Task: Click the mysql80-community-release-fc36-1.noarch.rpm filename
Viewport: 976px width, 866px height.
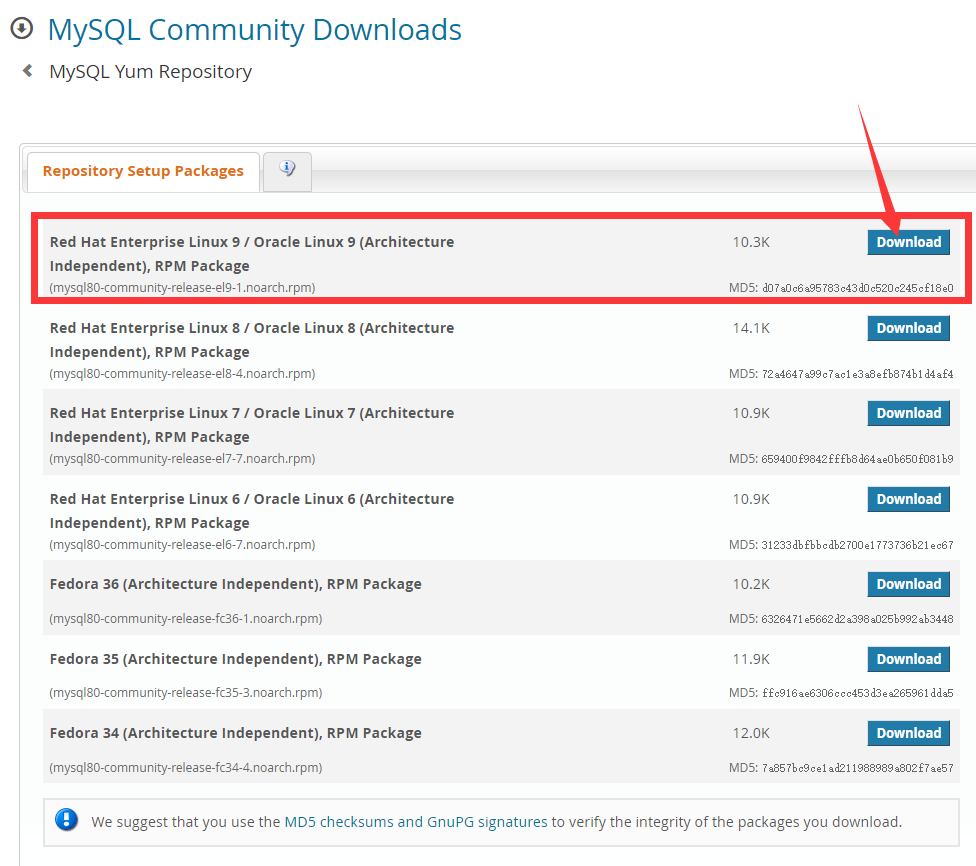Action: (186, 619)
